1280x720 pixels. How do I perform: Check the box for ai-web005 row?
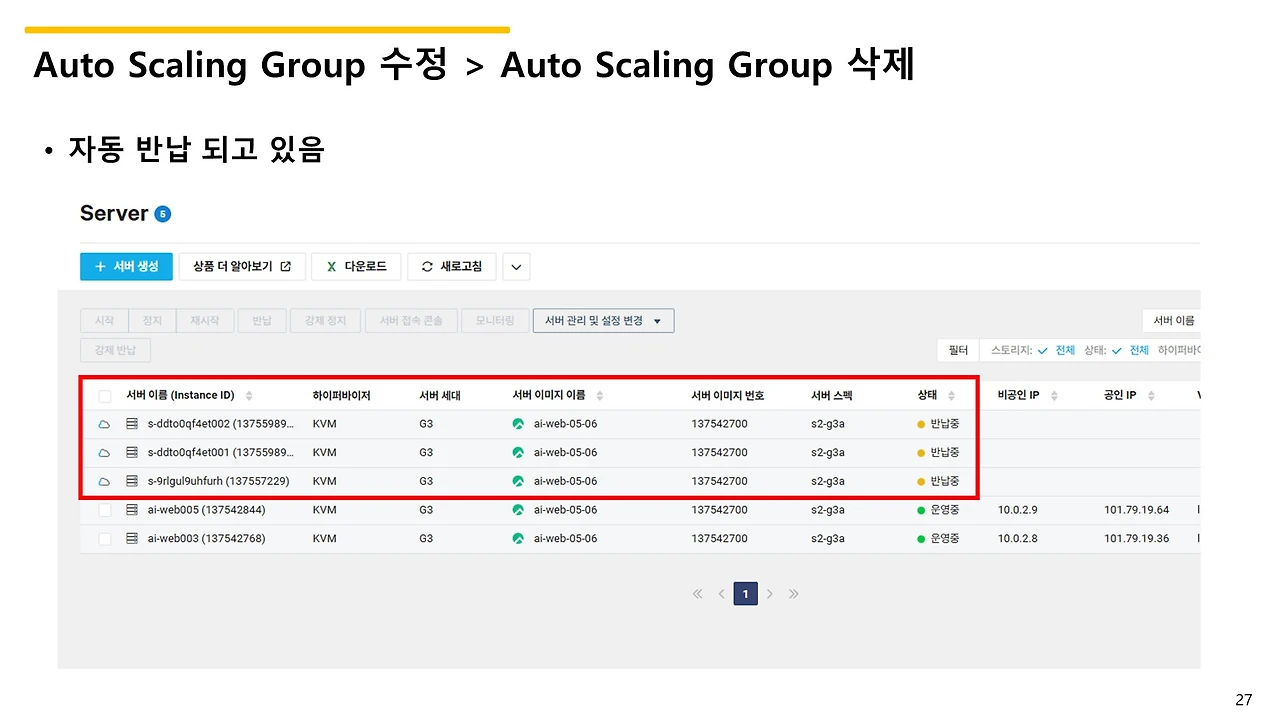[x=105, y=510]
